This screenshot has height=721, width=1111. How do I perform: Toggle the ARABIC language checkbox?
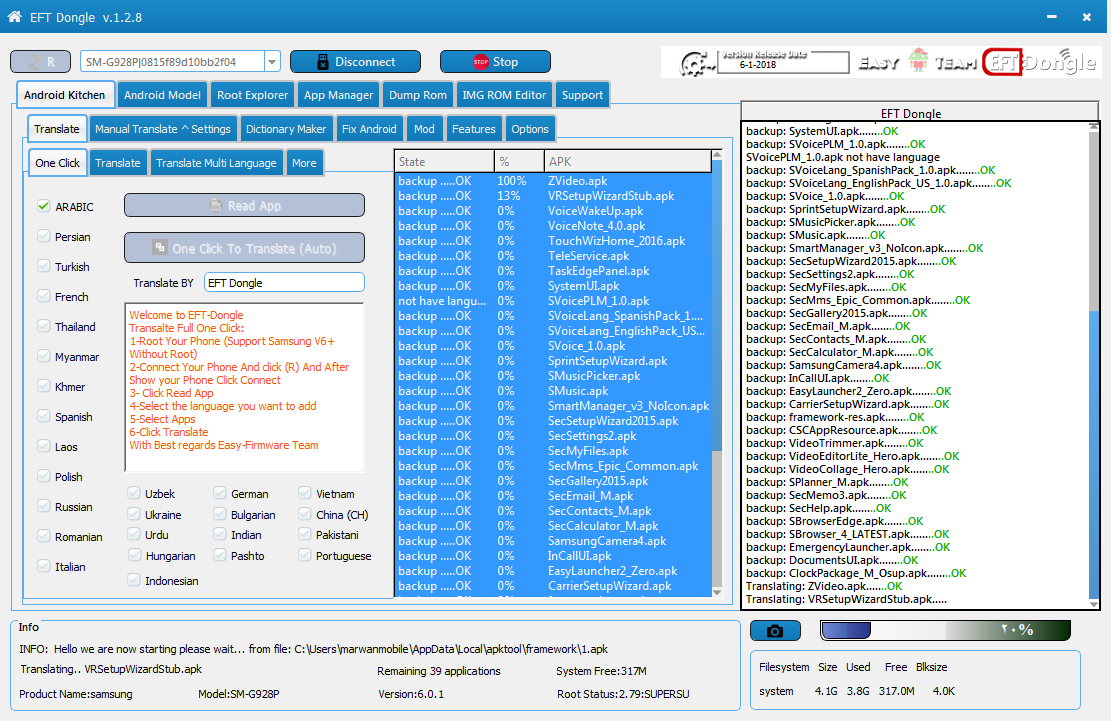[44, 206]
